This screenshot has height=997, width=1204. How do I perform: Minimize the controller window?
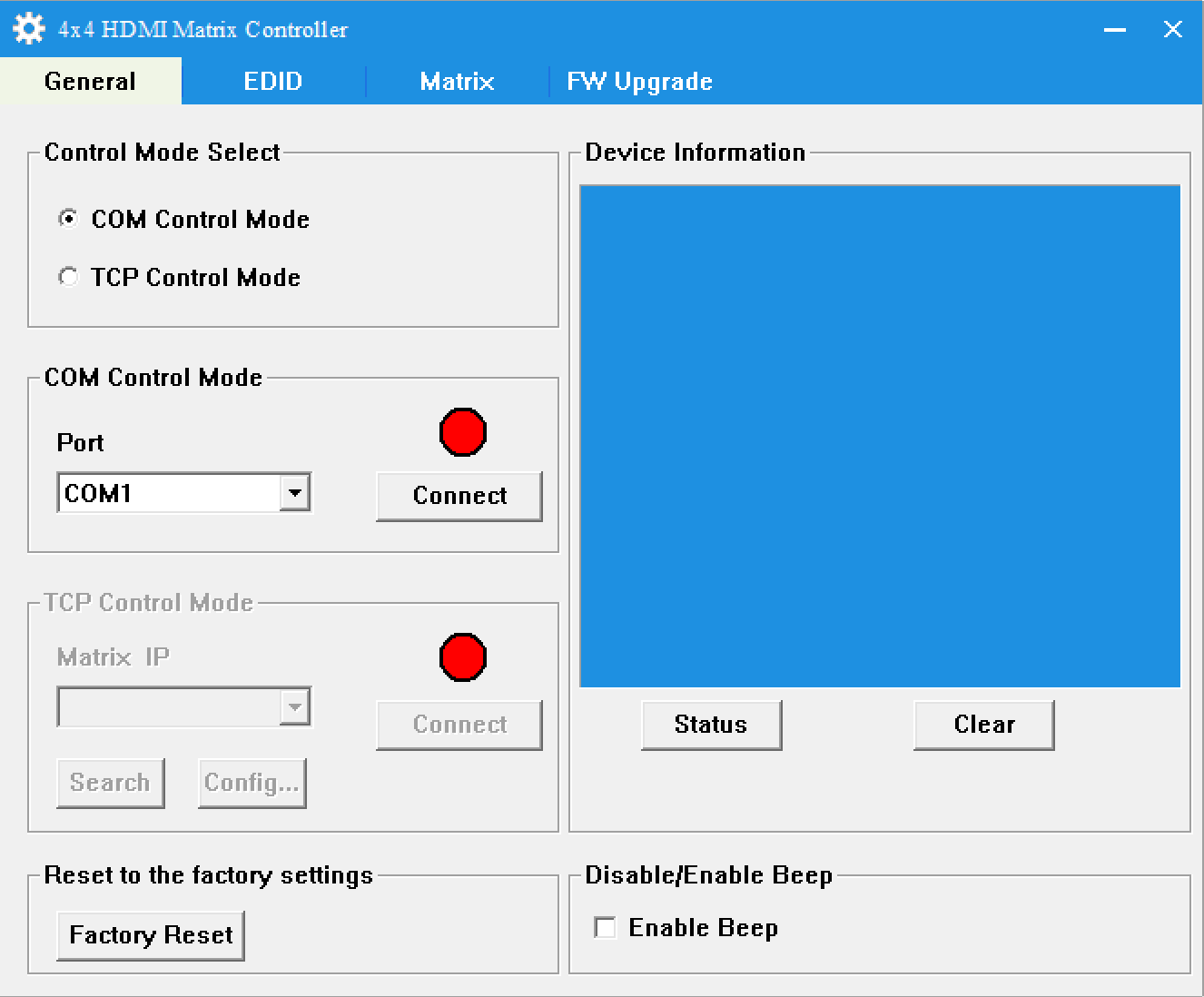pos(1115,30)
